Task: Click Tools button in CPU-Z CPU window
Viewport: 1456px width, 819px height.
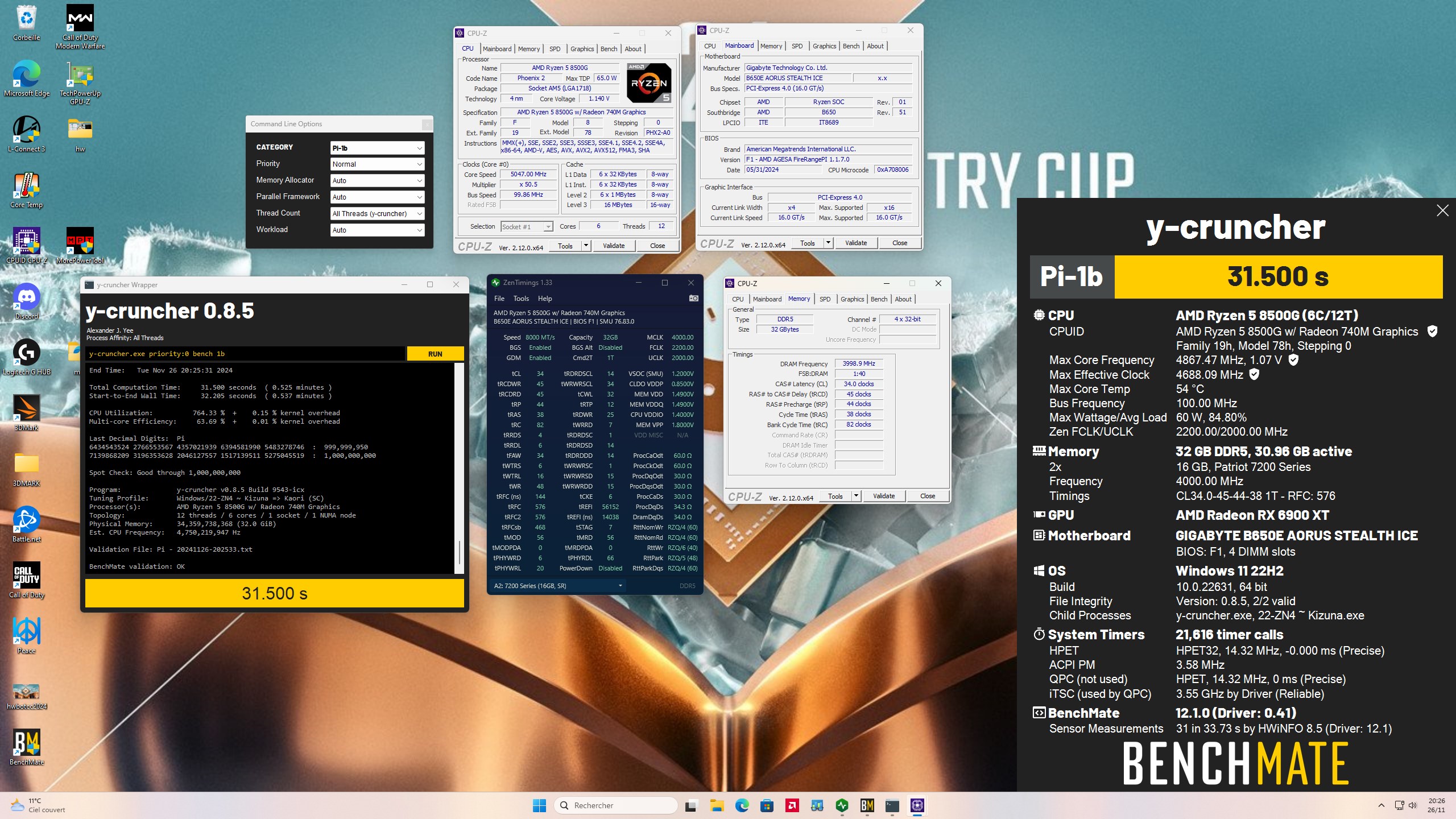Action: point(565,246)
